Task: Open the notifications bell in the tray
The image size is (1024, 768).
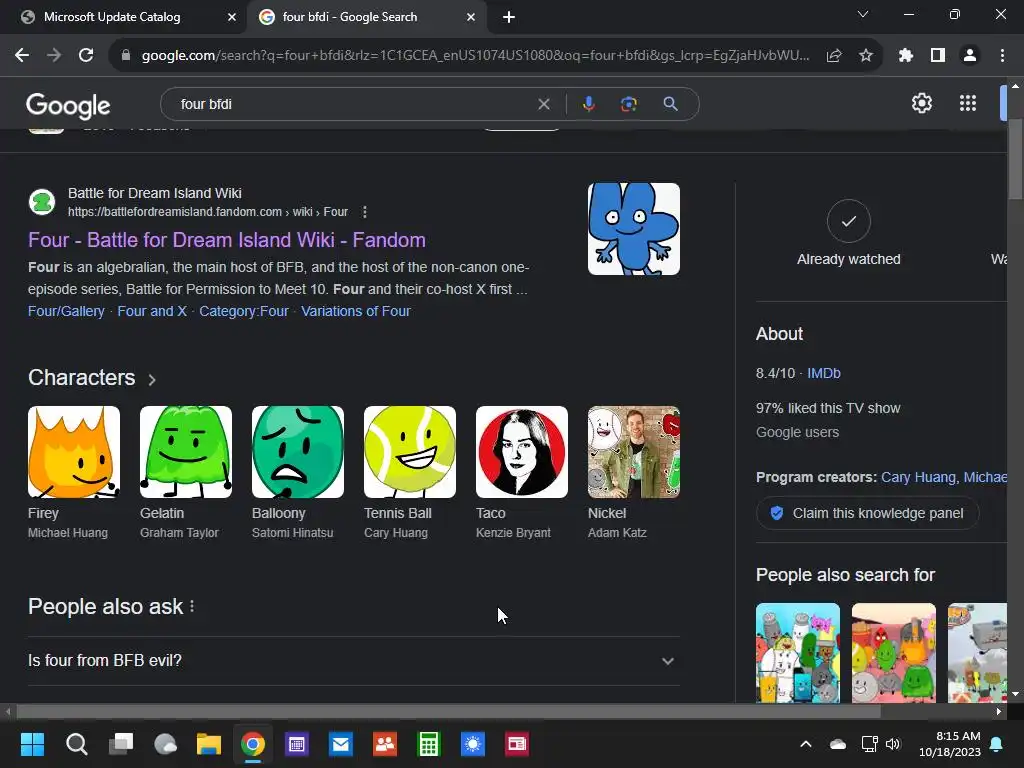Action: [997, 744]
